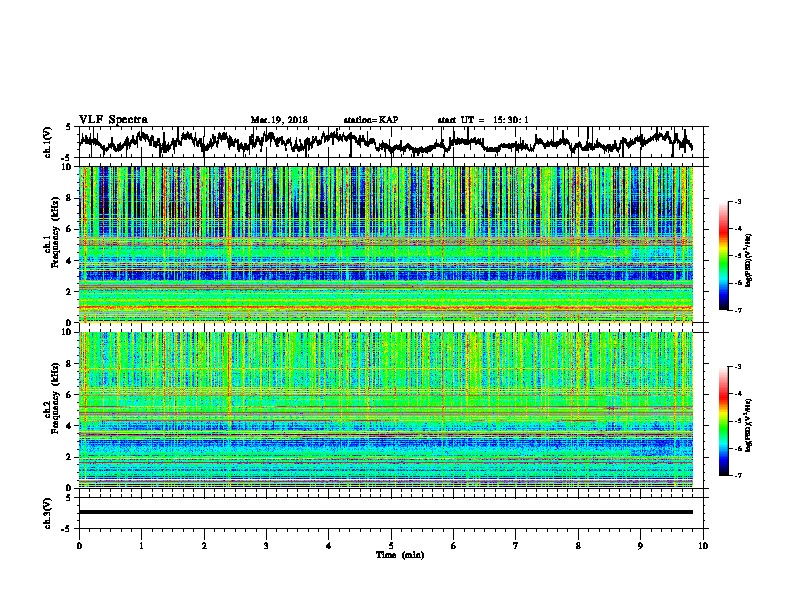Click the "station=KAP" label
This screenshot has width=792, height=612.
click(x=371, y=120)
